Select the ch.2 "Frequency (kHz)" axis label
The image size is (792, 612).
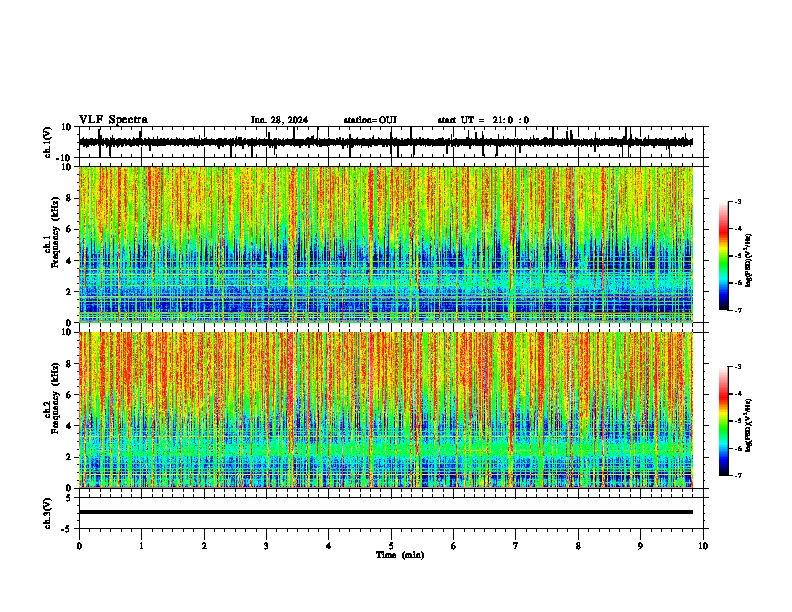coord(55,398)
